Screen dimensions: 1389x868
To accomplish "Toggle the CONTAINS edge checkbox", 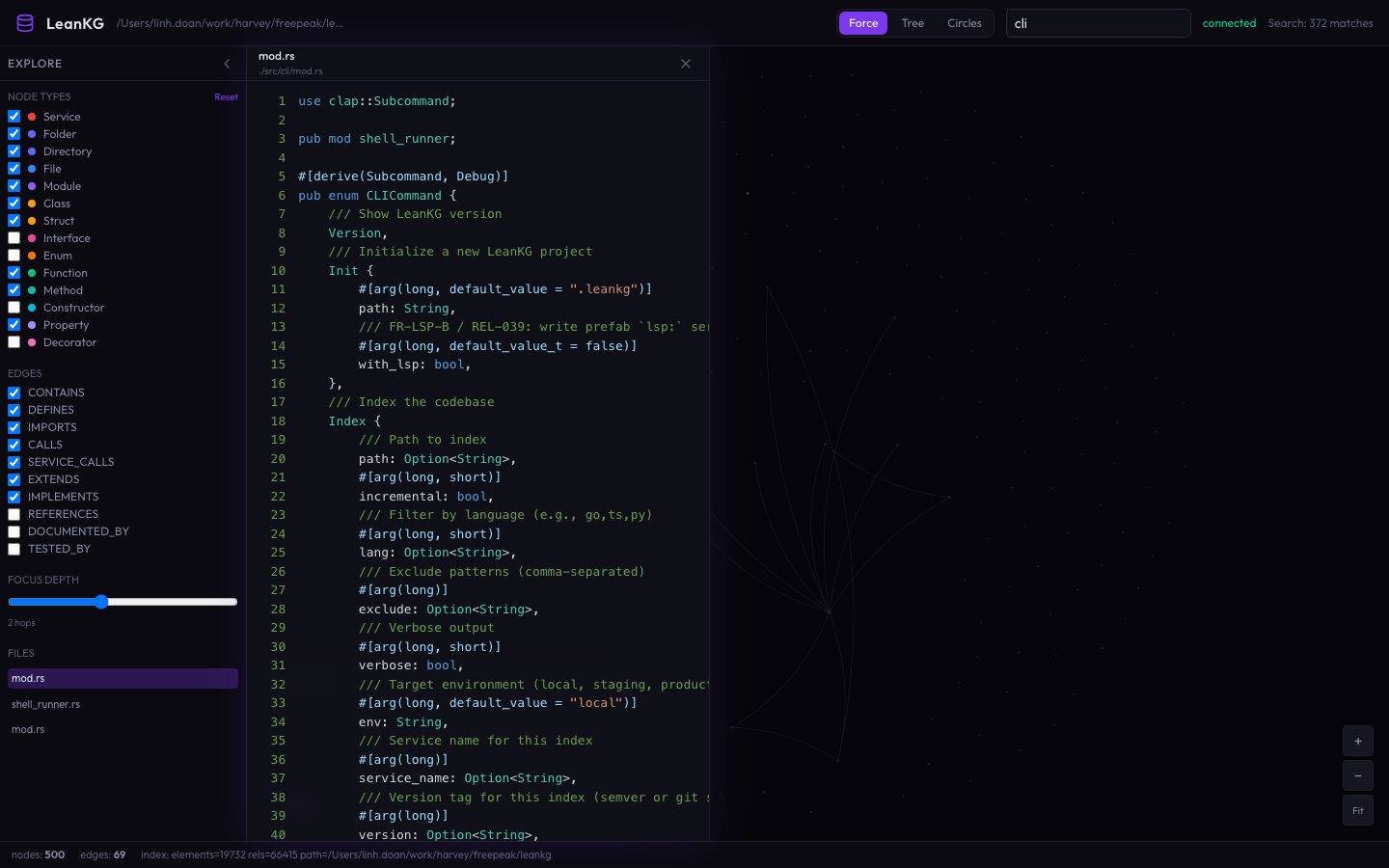I will click(x=14, y=393).
